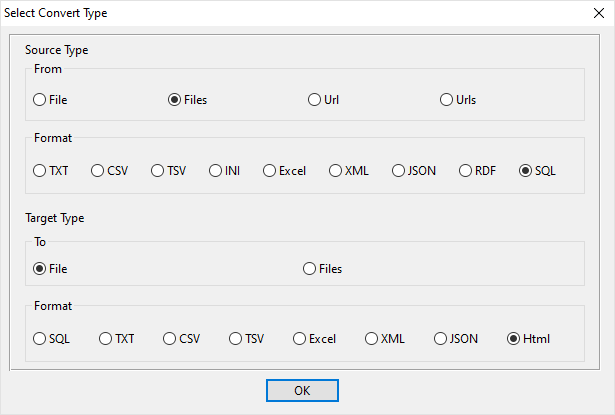Select INI source format option
Screen dimensions: 615x415
(x=216, y=171)
